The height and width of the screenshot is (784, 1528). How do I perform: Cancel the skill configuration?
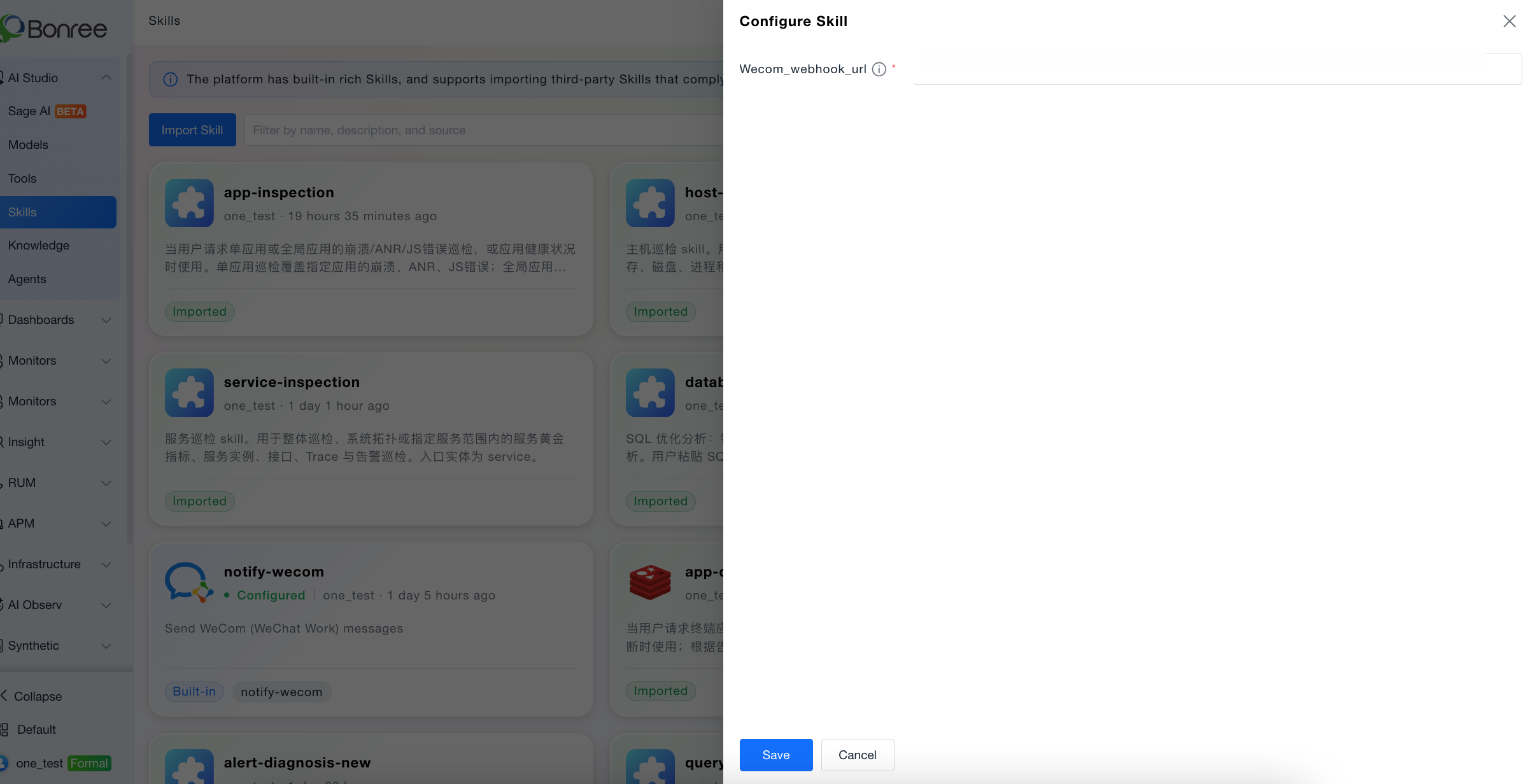pyautogui.click(x=858, y=755)
